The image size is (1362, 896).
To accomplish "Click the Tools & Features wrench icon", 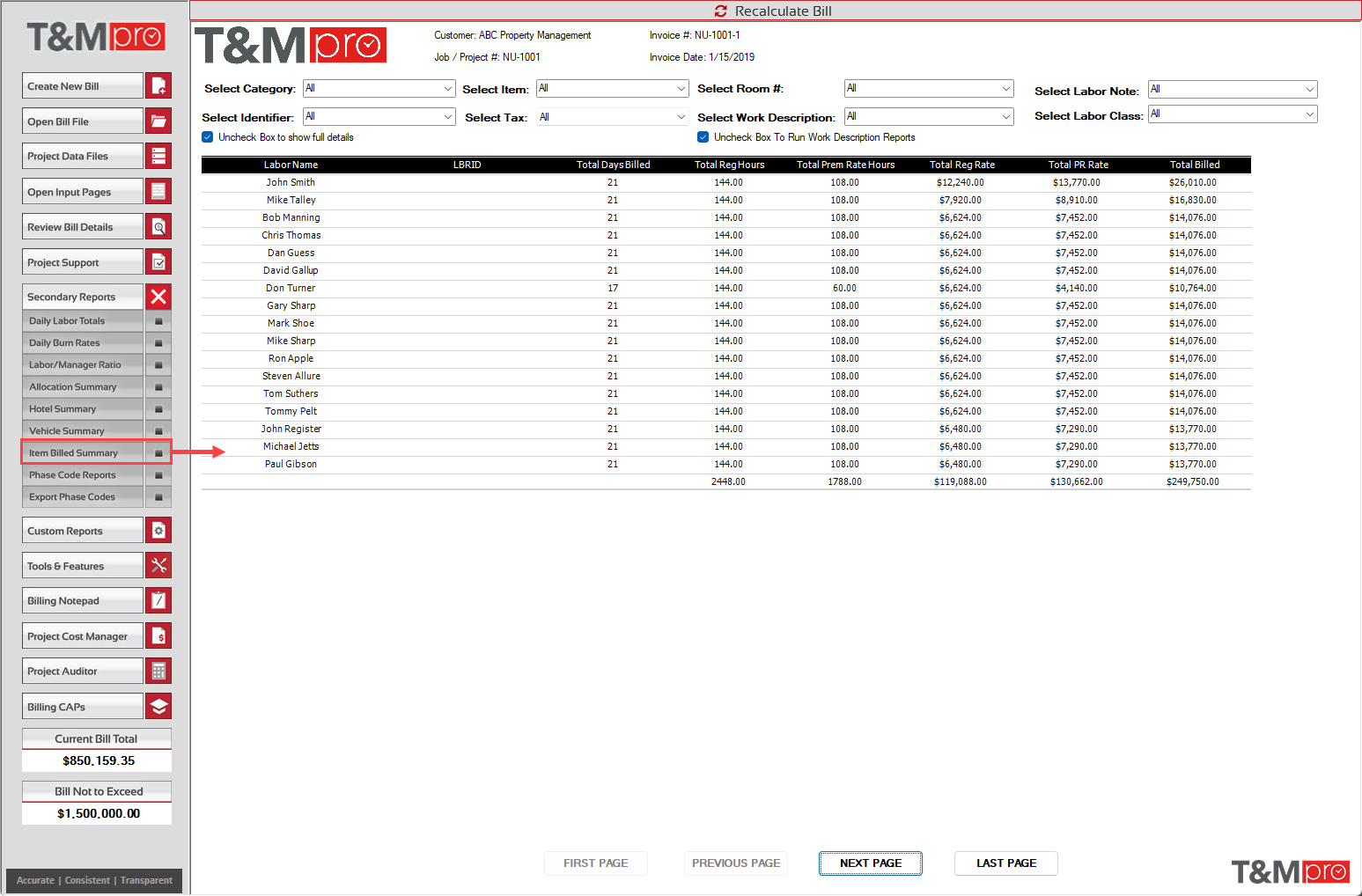I will click(158, 565).
